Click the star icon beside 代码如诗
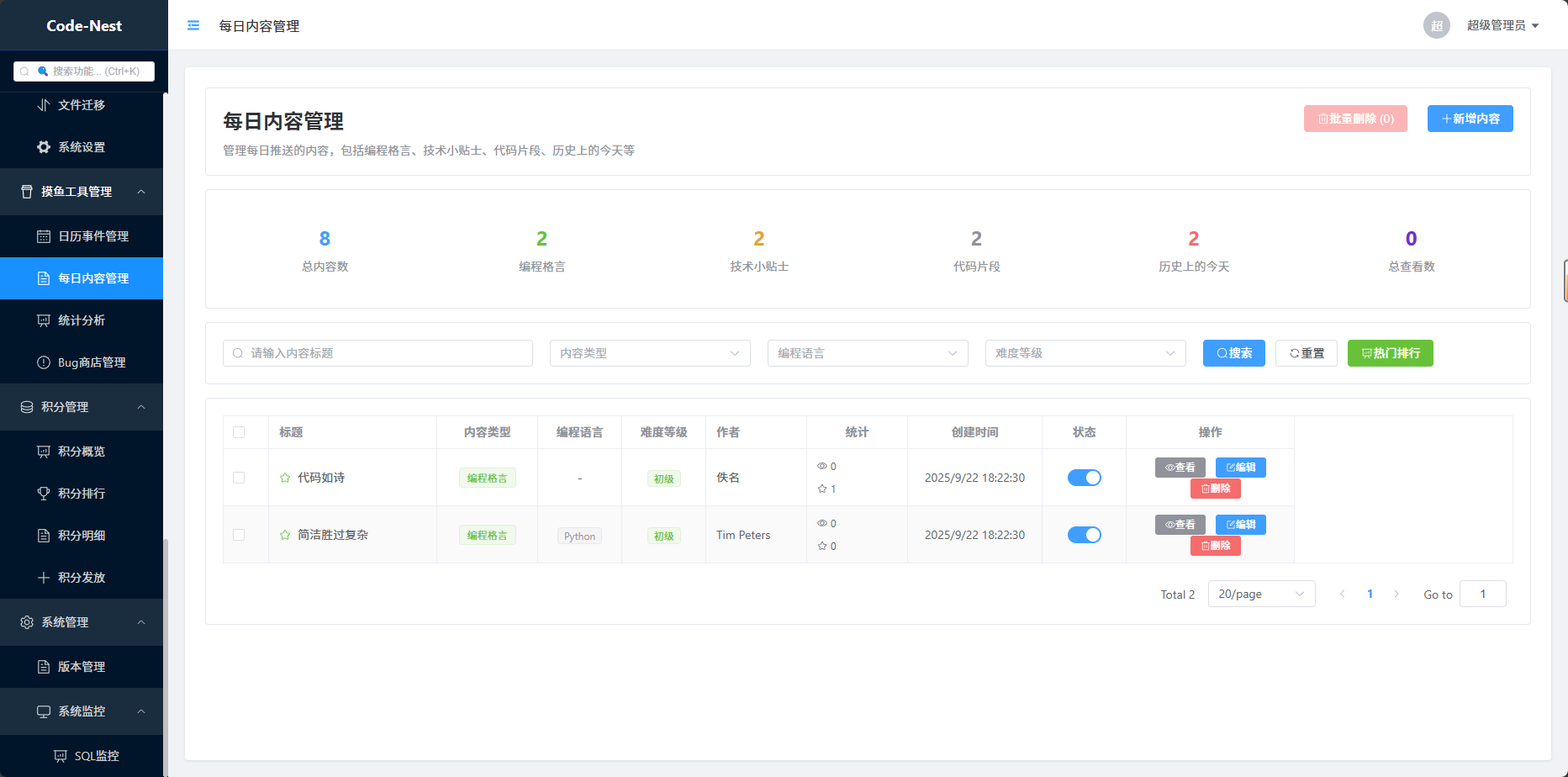1568x777 pixels. point(284,478)
